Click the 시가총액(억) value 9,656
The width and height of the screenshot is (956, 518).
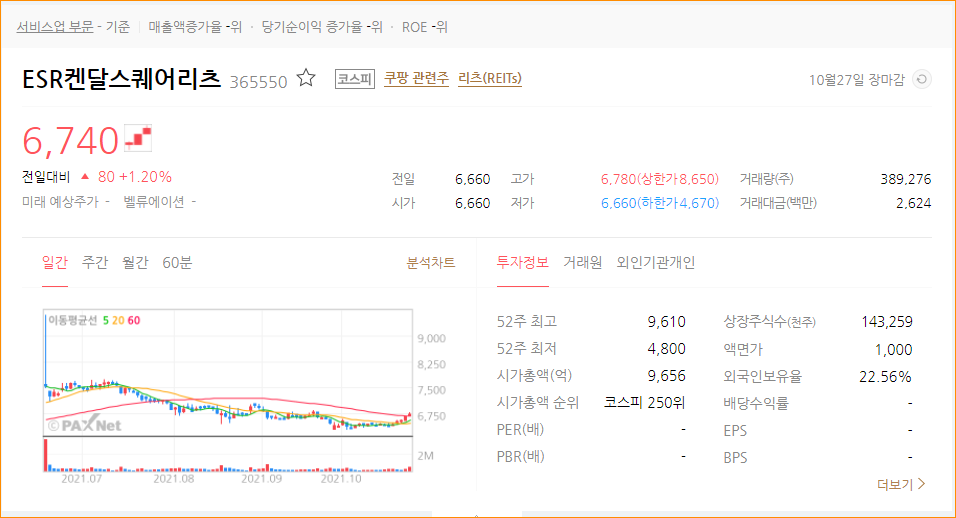[666, 375]
